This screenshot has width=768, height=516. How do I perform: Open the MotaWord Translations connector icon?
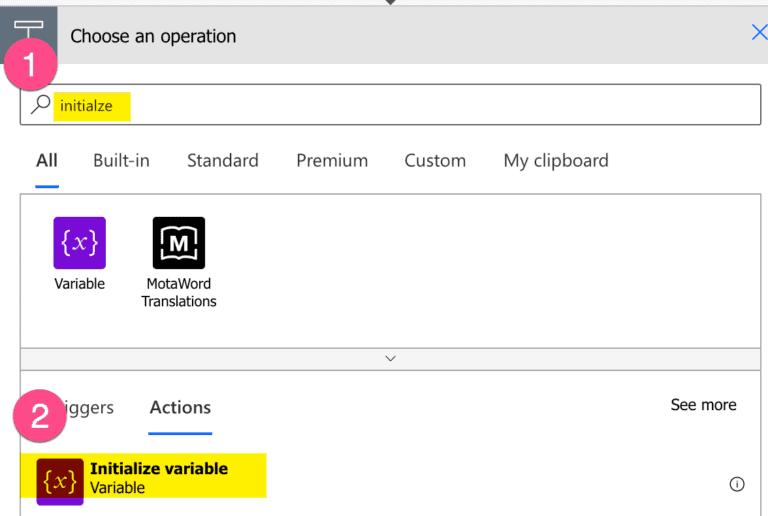[179, 243]
